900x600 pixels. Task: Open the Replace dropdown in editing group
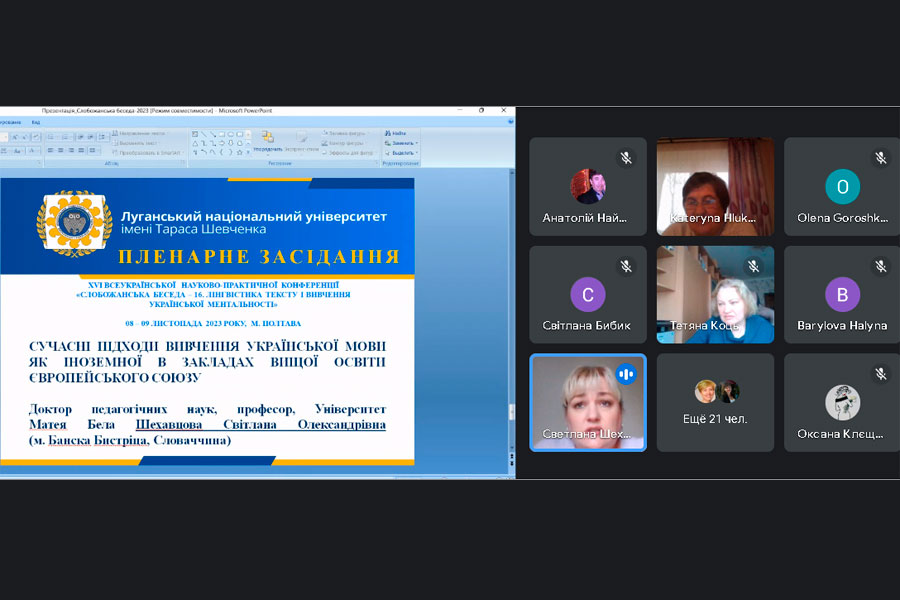tap(401, 143)
